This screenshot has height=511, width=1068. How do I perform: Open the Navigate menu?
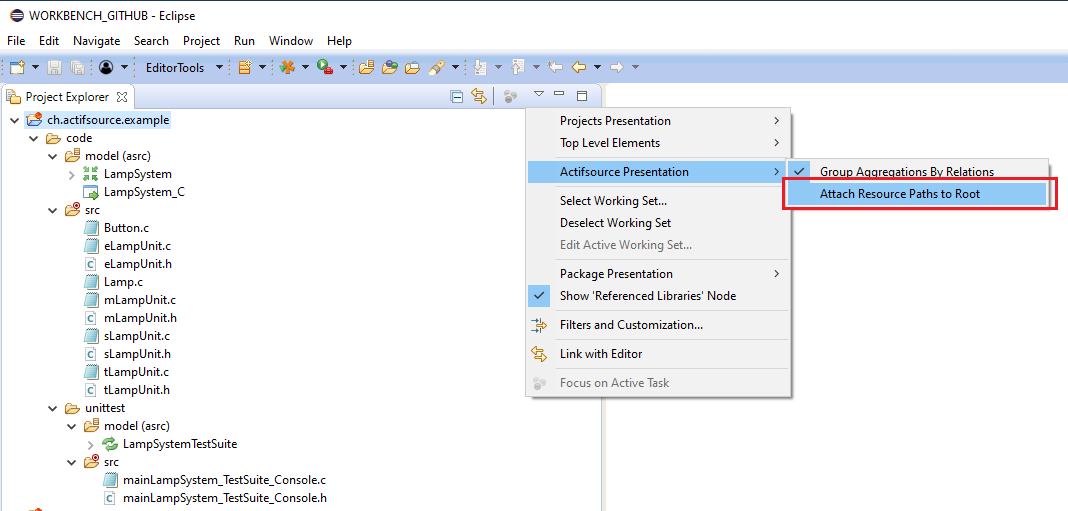[96, 41]
